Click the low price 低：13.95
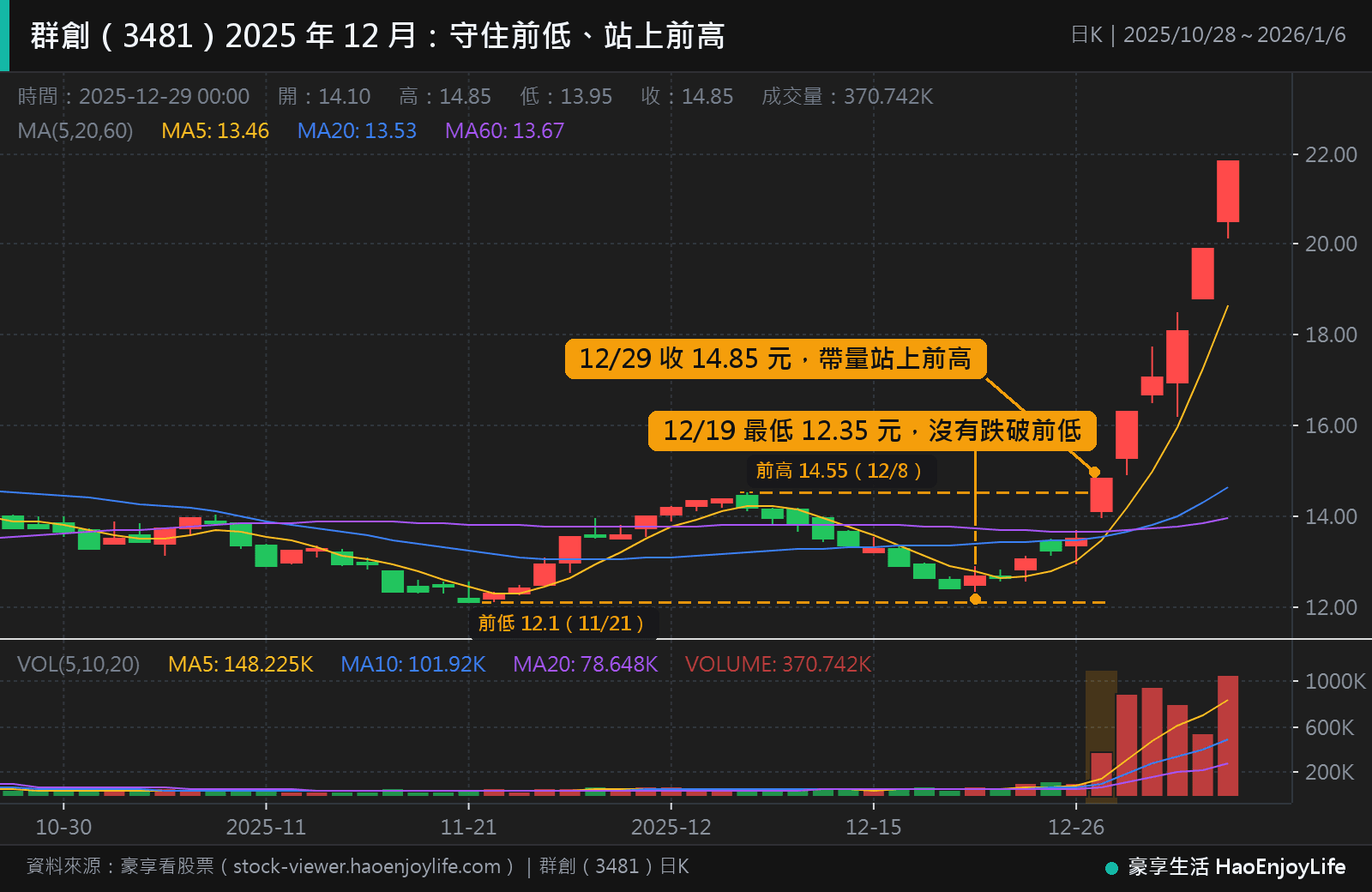Viewport: 1372px width, 892px height. pyautogui.click(x=566, y=96)
